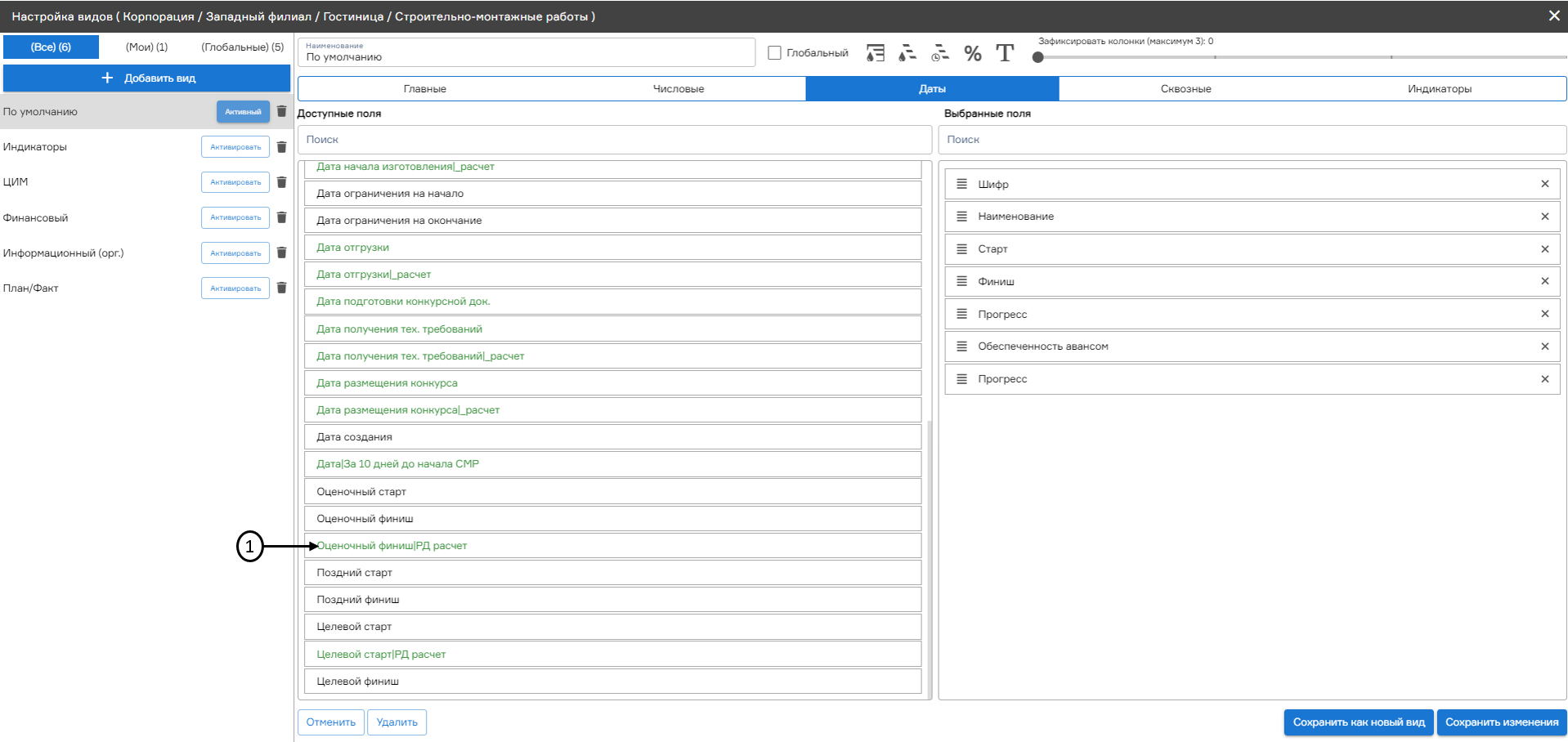This screenshot has height=742, width=1568.
Task: Remove Обеспеченность авансом from selected fields
Action: 1545,346
